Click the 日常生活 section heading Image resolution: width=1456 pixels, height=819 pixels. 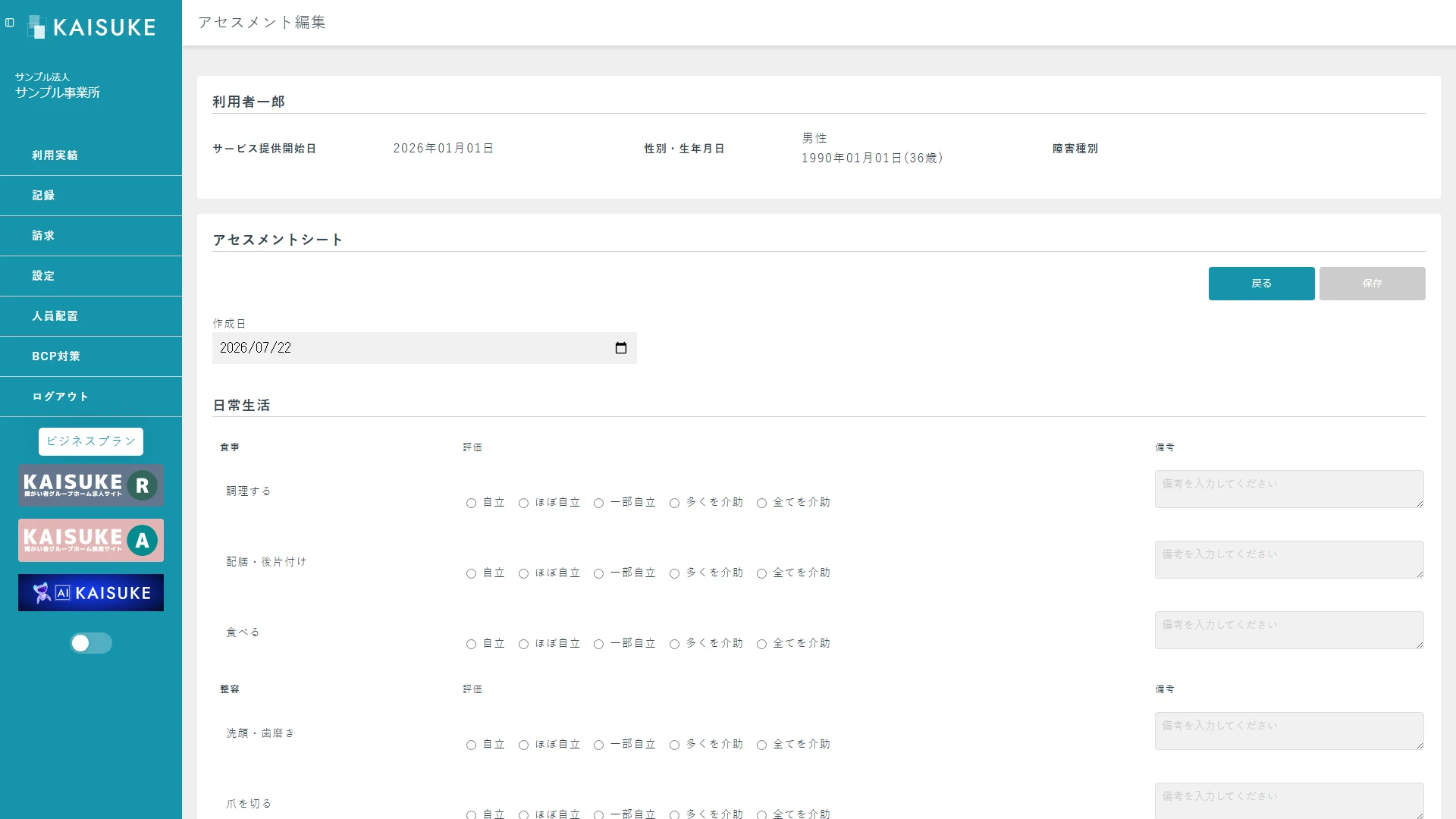coord(241,406)
